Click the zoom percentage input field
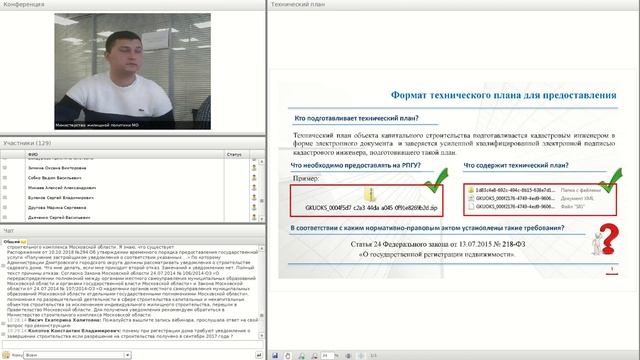 (x=327, y=356)
